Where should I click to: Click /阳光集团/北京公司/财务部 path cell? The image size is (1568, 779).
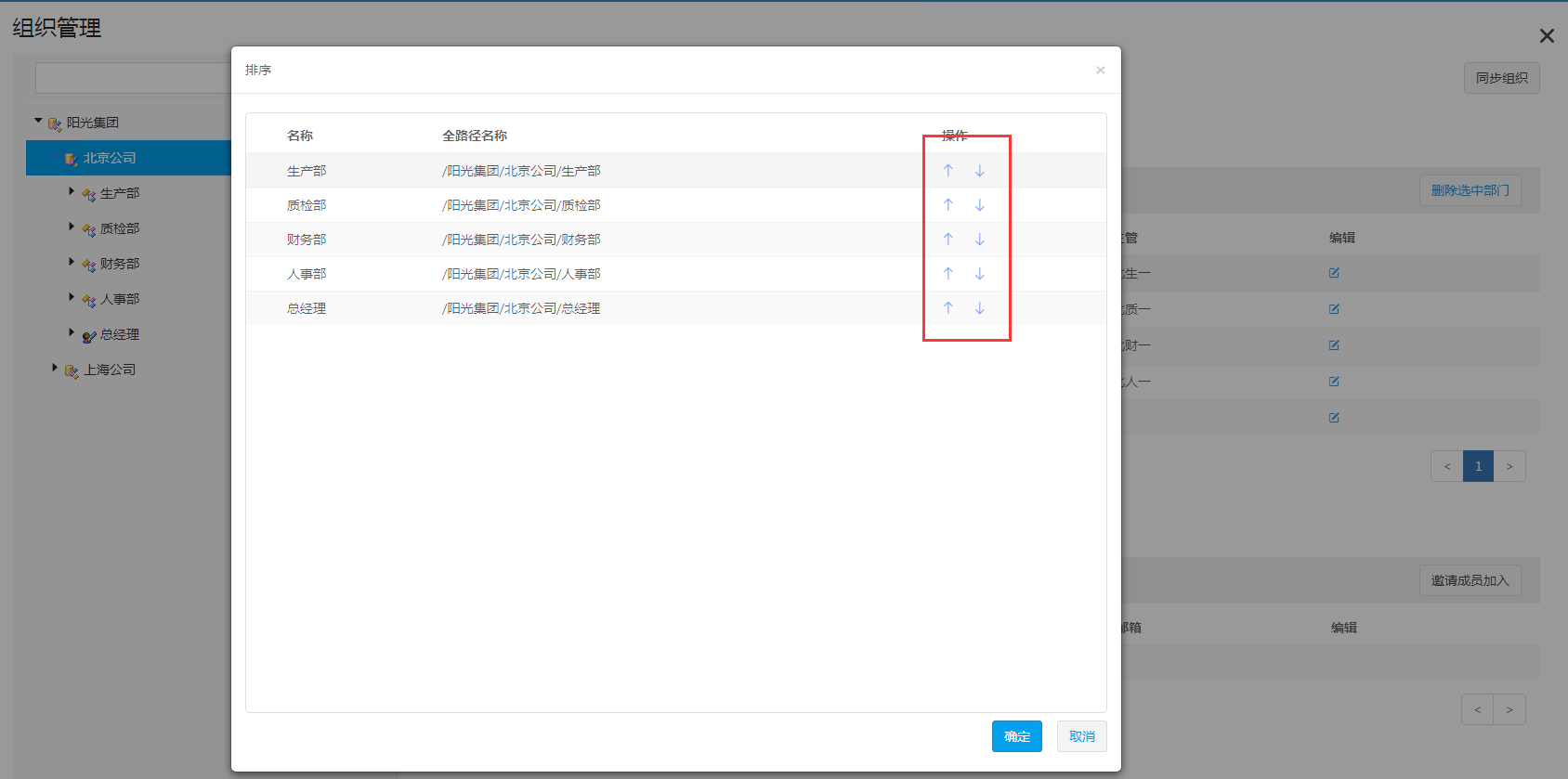pyautogui.click(x=521, y=240)
